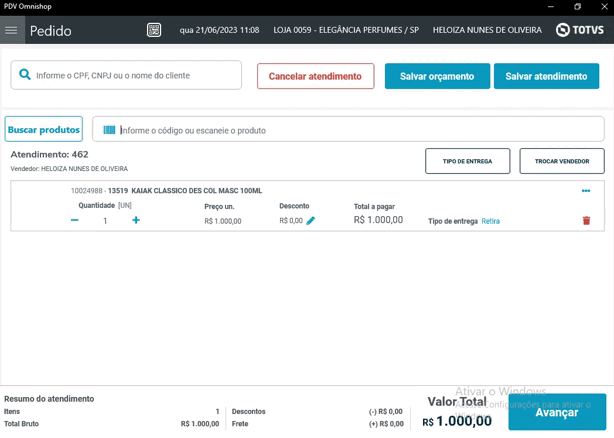Close the PDV Omnishop window
614x438 pixels.
pyautogui.click(x=604, y=7)
